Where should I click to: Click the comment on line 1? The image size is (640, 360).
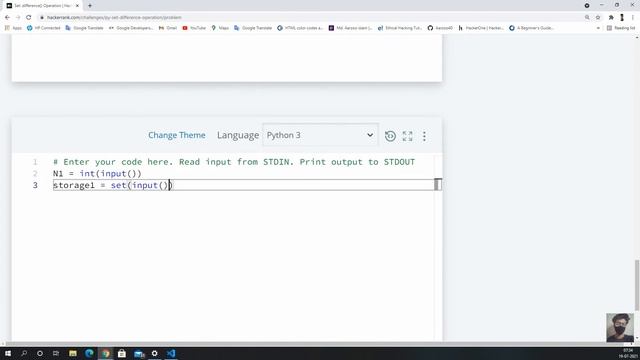(x=234, y=162)
